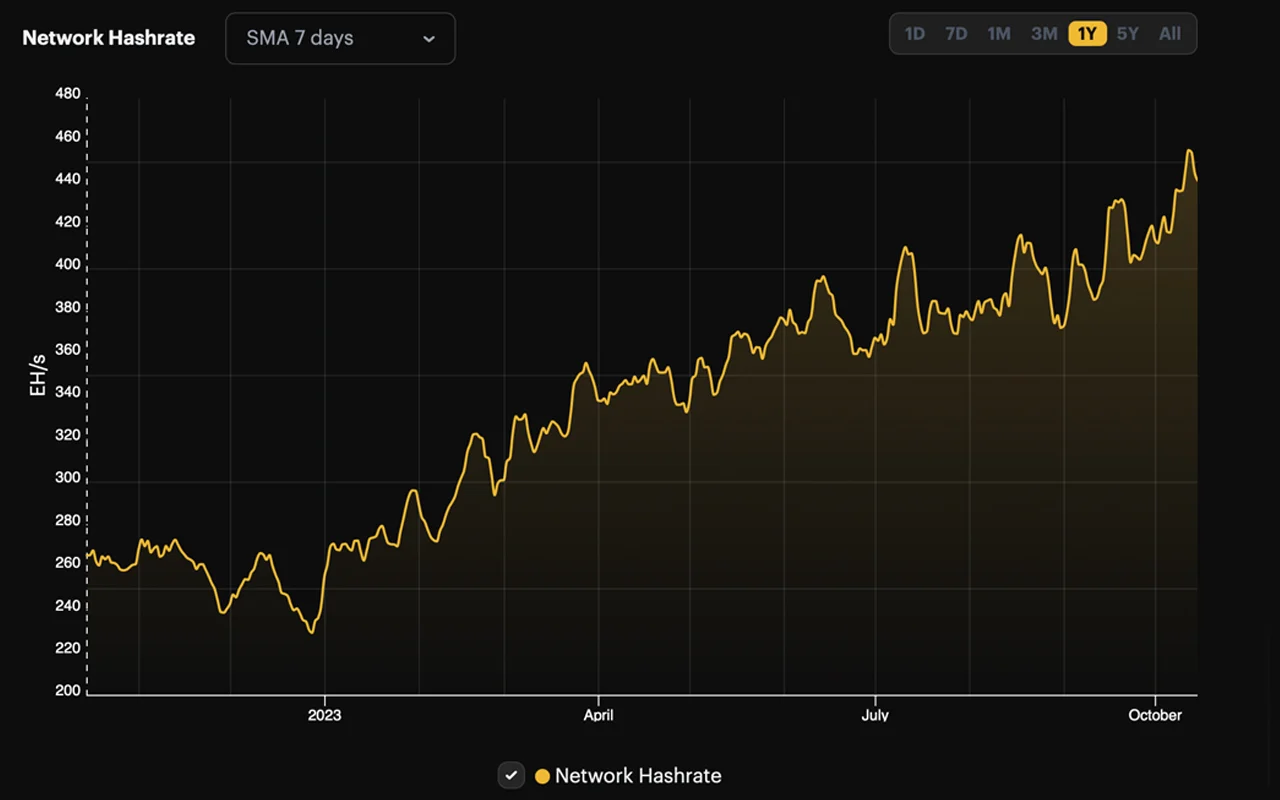Click the 2023 x-axis label
Viewport: 1280px width, 800px height.
click(324, 715)
